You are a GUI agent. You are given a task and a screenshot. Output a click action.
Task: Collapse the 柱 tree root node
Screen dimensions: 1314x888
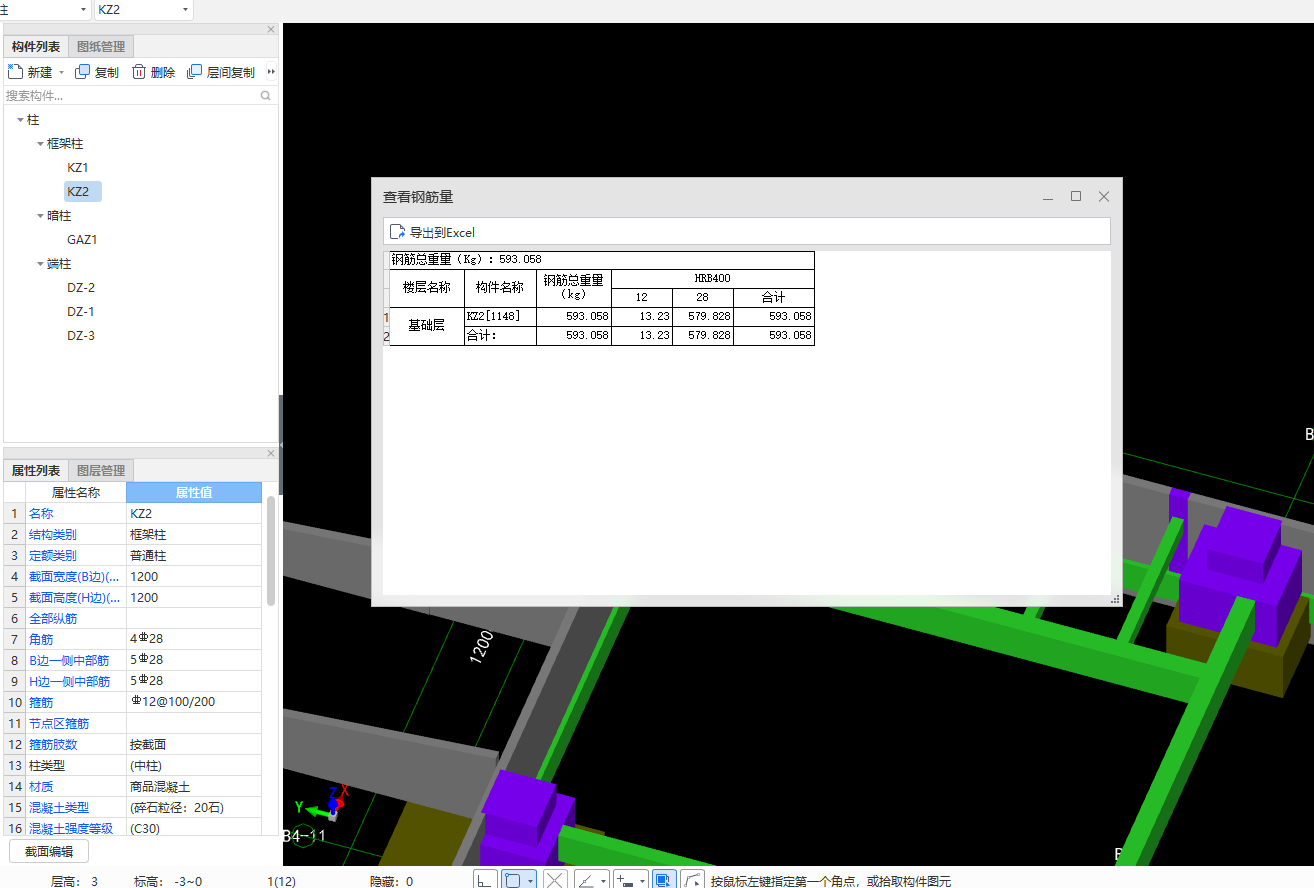coord(20,120)
